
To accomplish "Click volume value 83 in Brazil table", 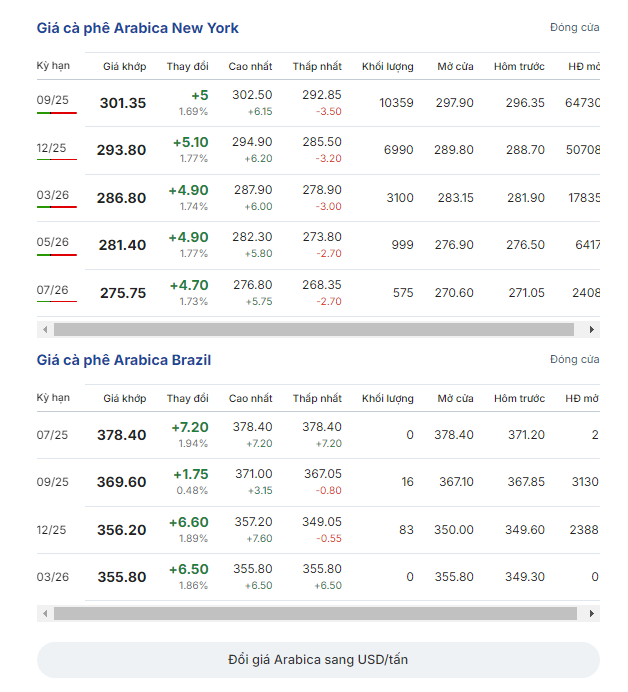I will (406, 530).
